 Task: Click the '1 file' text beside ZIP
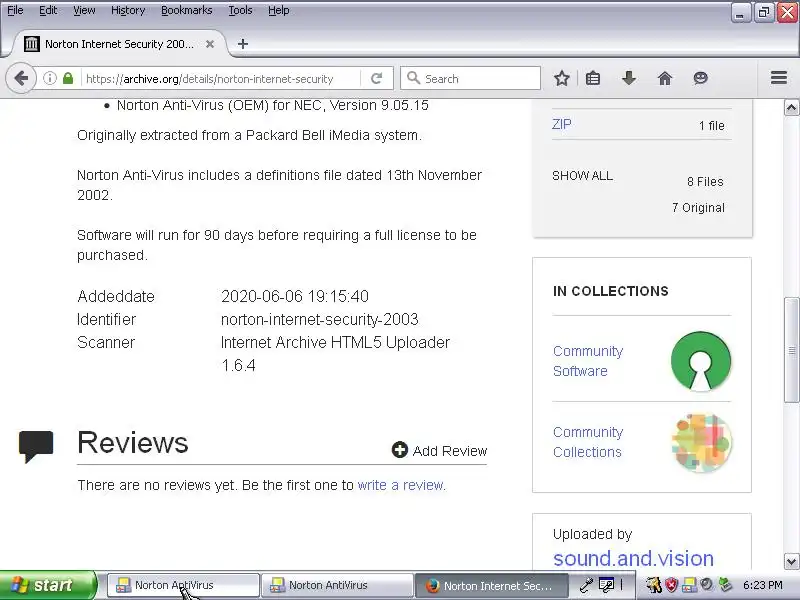click(x=711, y=126)
